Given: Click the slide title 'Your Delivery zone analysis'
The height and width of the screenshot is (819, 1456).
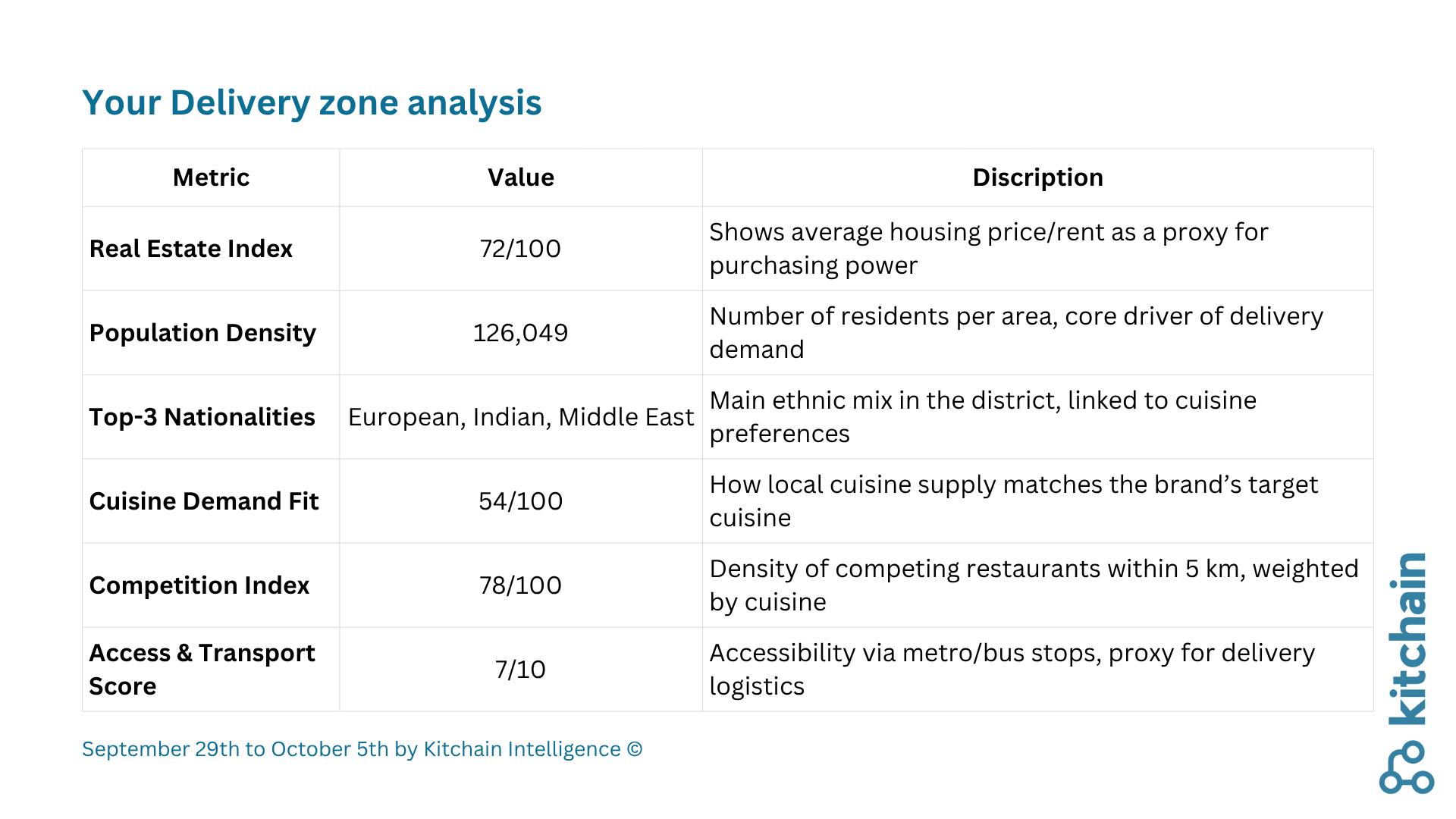Looking at the screenshot, I should [x=312, y=102].
